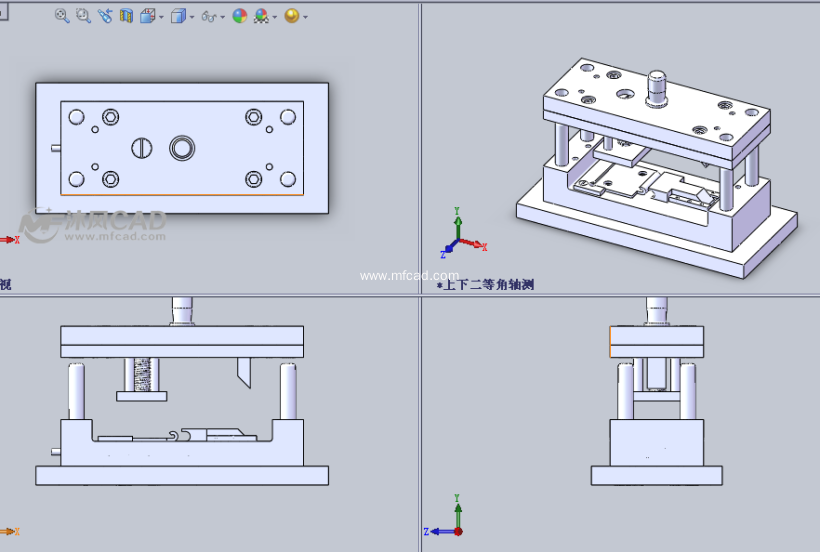The width and height of the screenshot is (820, 552).
Task: Click the Apply Scene icon
Action: pyautogui.click(x=261, y=16)
